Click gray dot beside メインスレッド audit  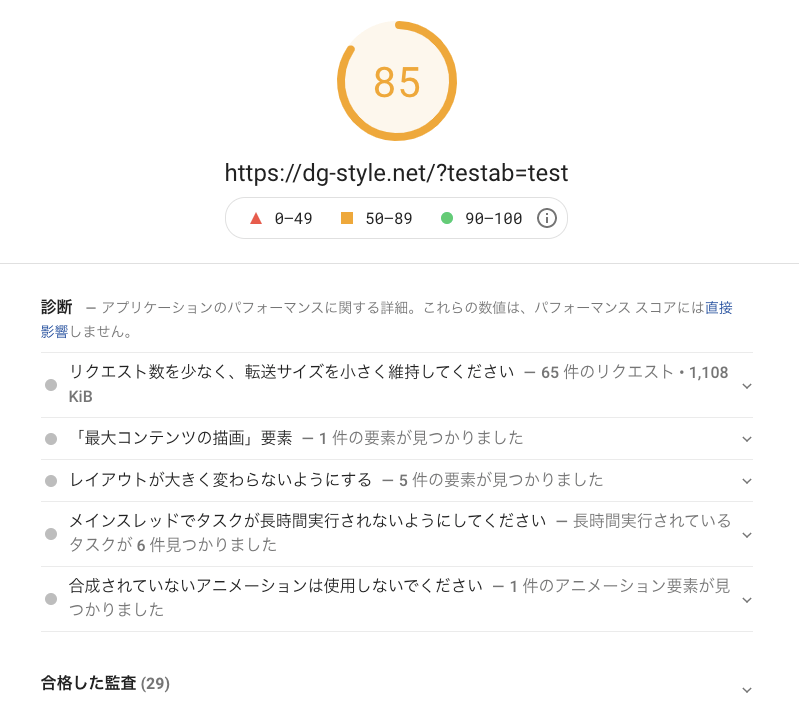point(50,534)
